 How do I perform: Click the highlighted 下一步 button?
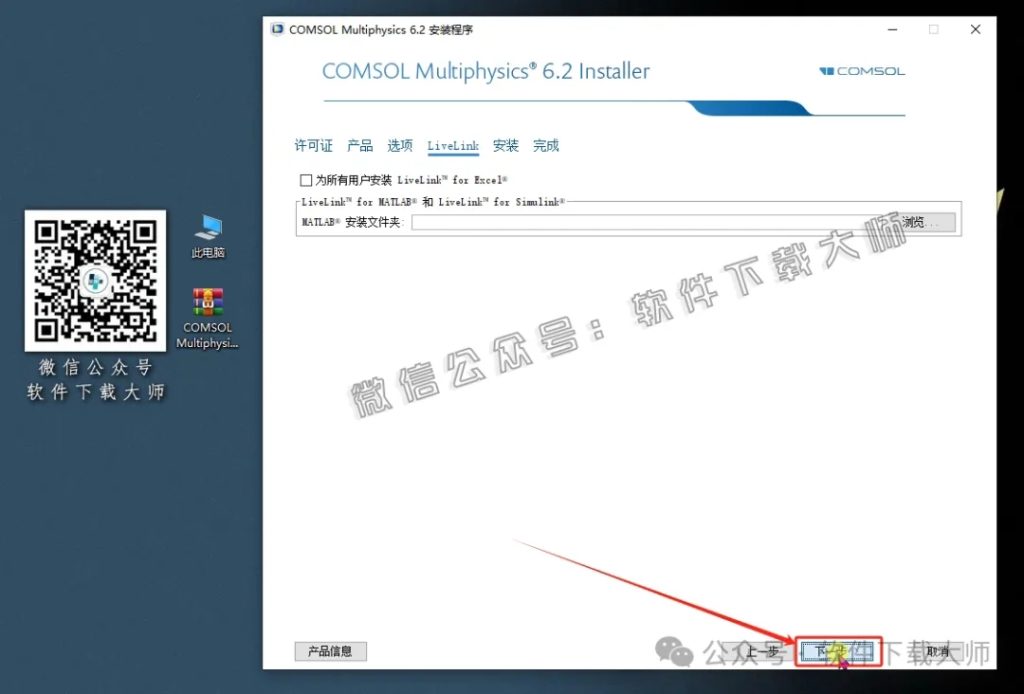coord(837,651)
